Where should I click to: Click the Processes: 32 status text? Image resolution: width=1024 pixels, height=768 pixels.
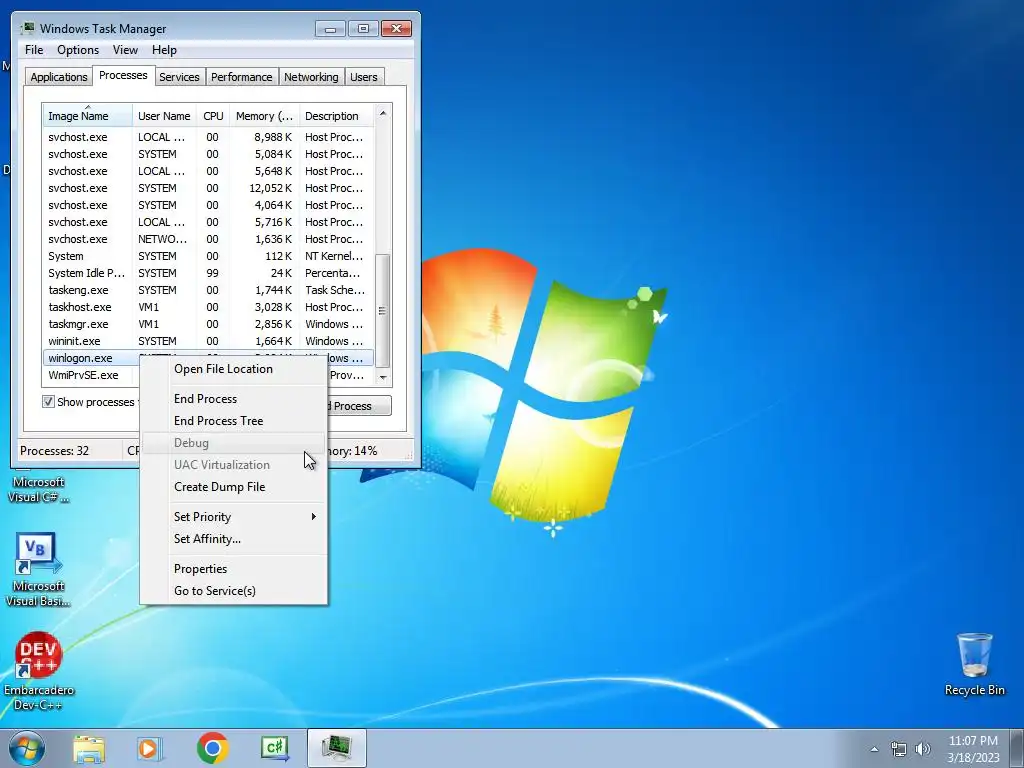coord(54,451)
